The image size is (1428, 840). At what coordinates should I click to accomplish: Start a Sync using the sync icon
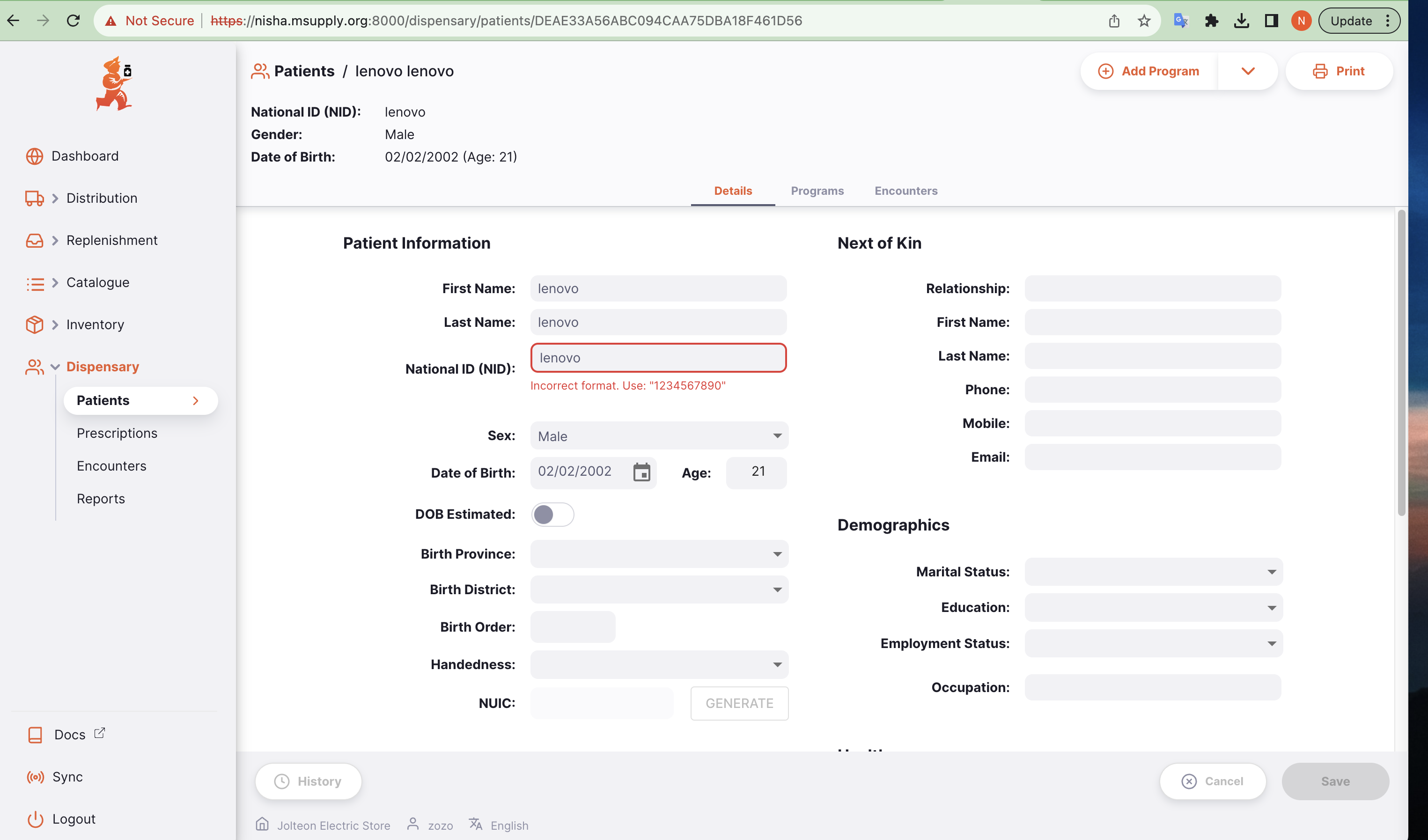[35, 776]
